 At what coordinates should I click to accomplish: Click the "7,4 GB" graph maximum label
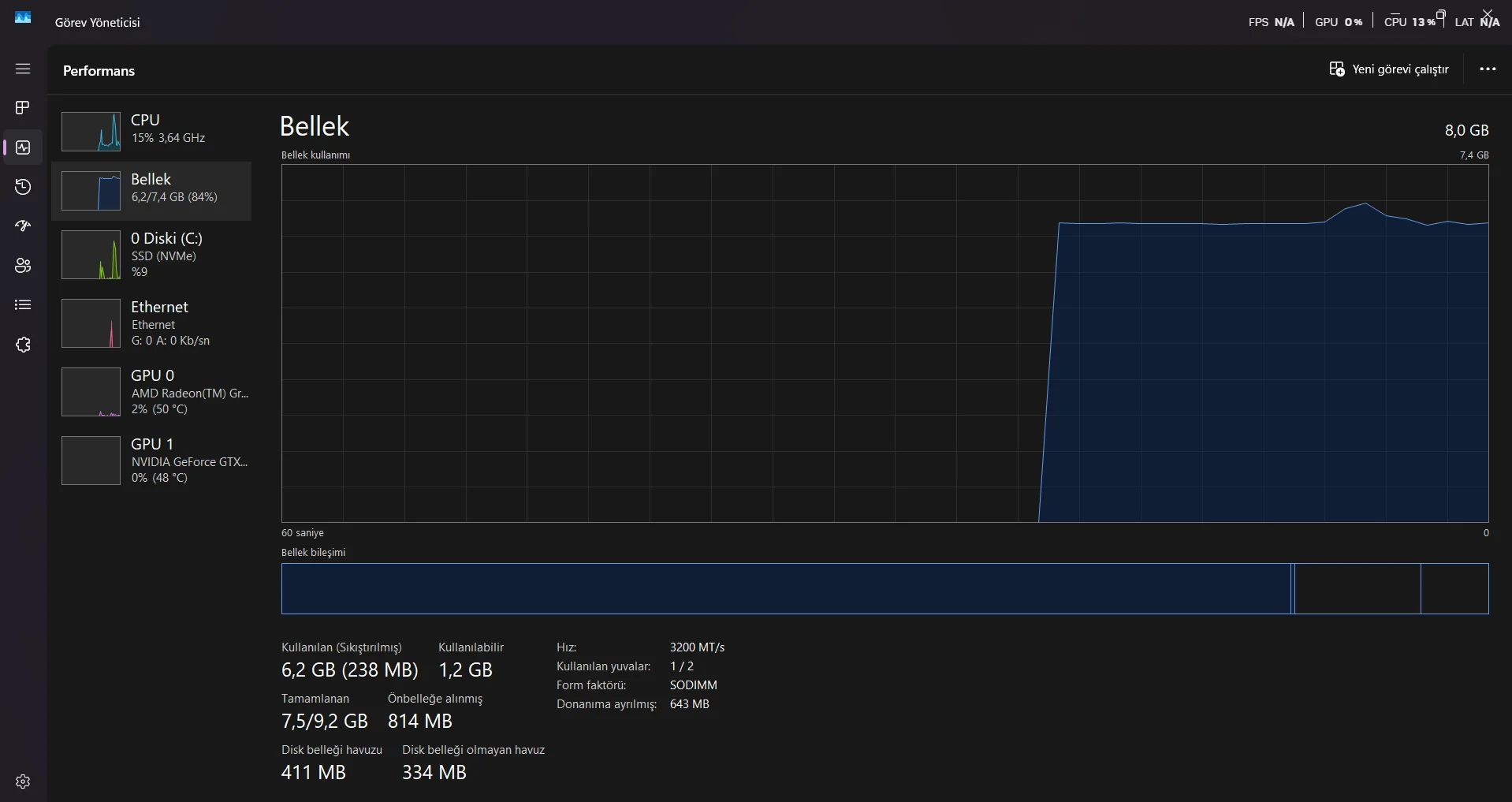coord(1474,155)
